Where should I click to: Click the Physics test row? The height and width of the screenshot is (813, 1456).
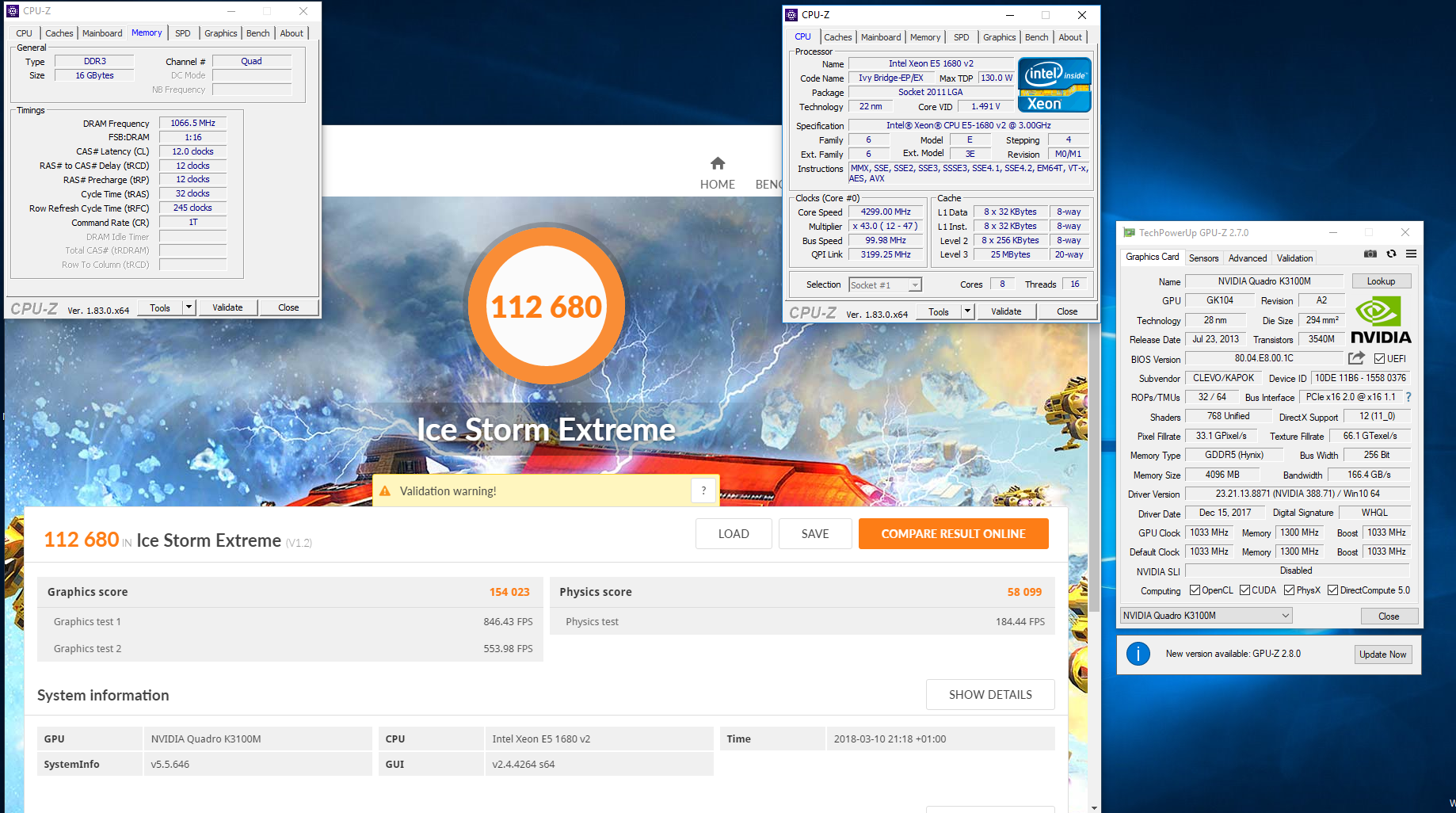[x=802, y=622]
